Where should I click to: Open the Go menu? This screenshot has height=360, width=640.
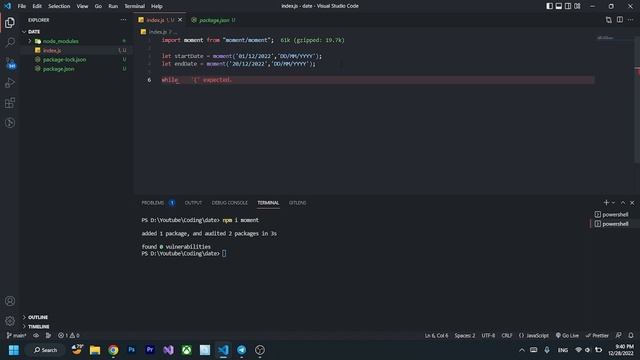pyautogui.click(x=98, y=6)
